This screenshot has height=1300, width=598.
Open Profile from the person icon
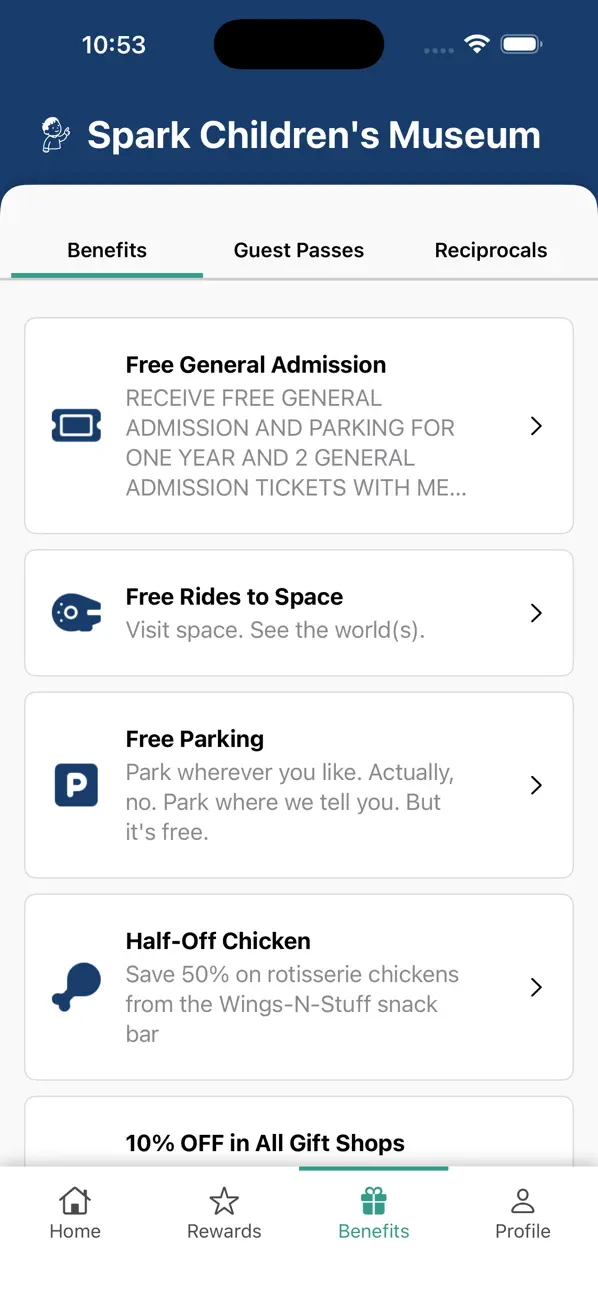[x=523, y=1200]
